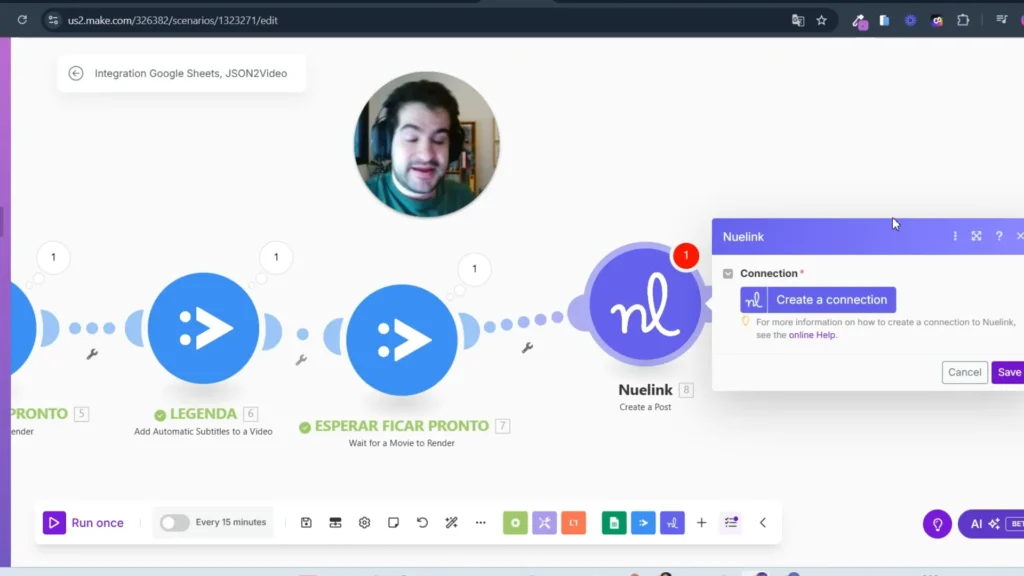The height and width of the screenshot is (576, 1024).
Task: Open the green flow control tools icon
Action: pyautogui.click(x=515, y=522)
